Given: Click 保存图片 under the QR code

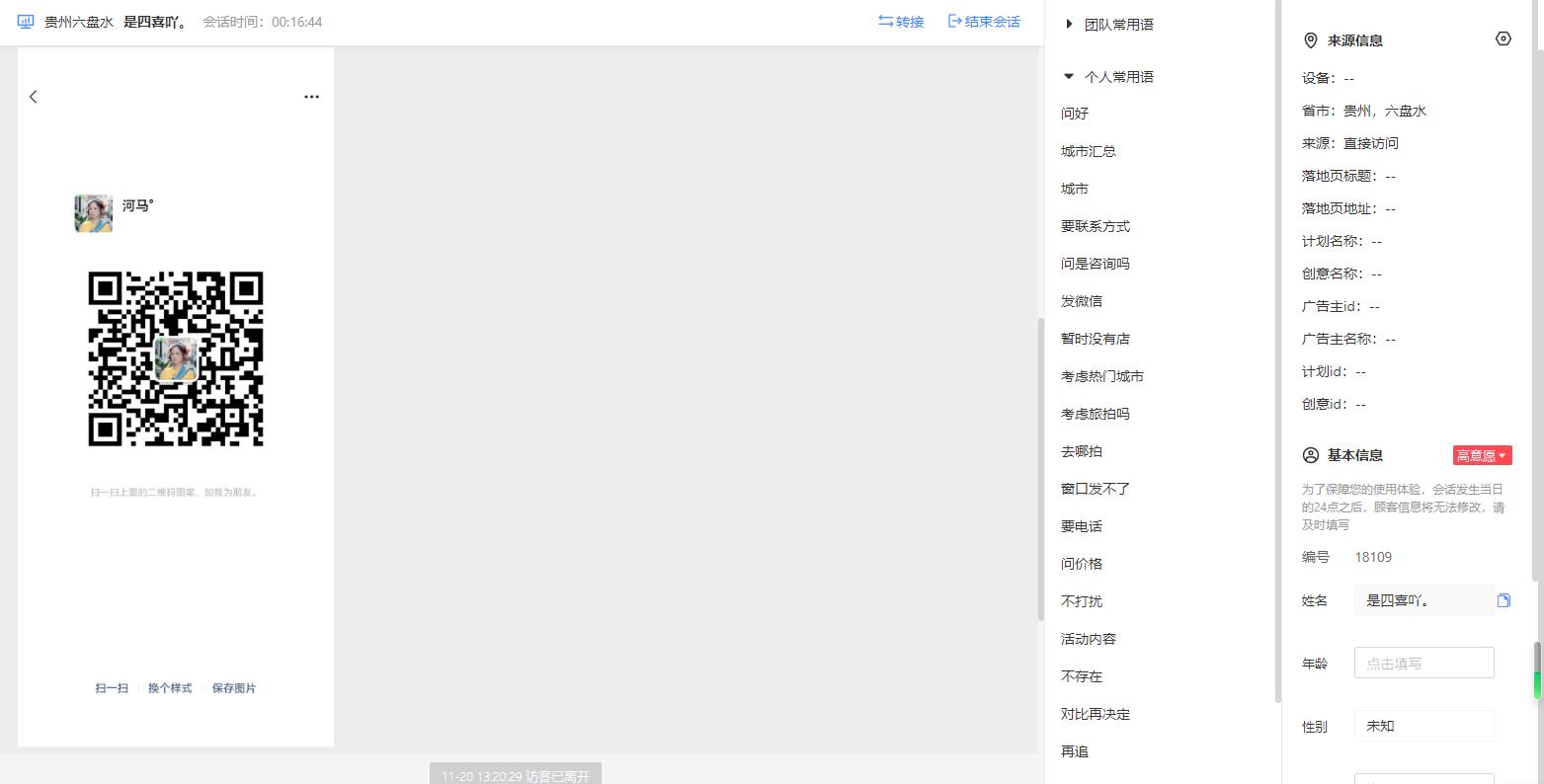Looking at the screenshot, I should pyautogui.click(x=234, y=688).
